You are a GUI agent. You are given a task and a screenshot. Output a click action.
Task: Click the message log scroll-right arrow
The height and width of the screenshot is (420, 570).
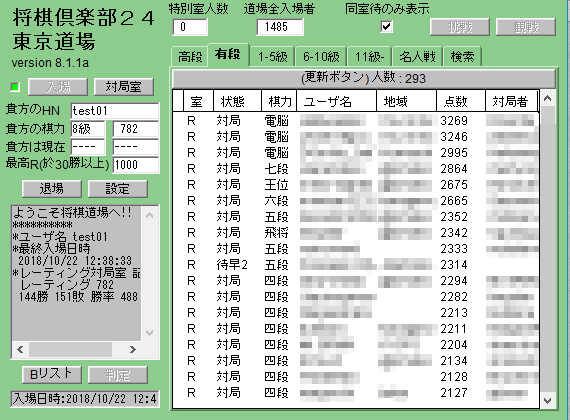(x=133, y=349)
